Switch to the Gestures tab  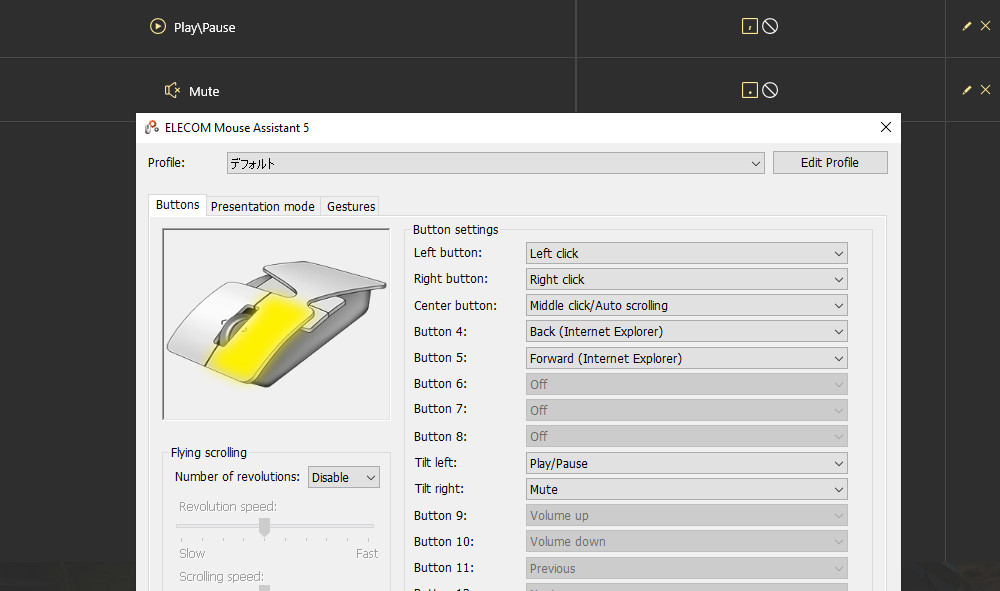point(351,207)
